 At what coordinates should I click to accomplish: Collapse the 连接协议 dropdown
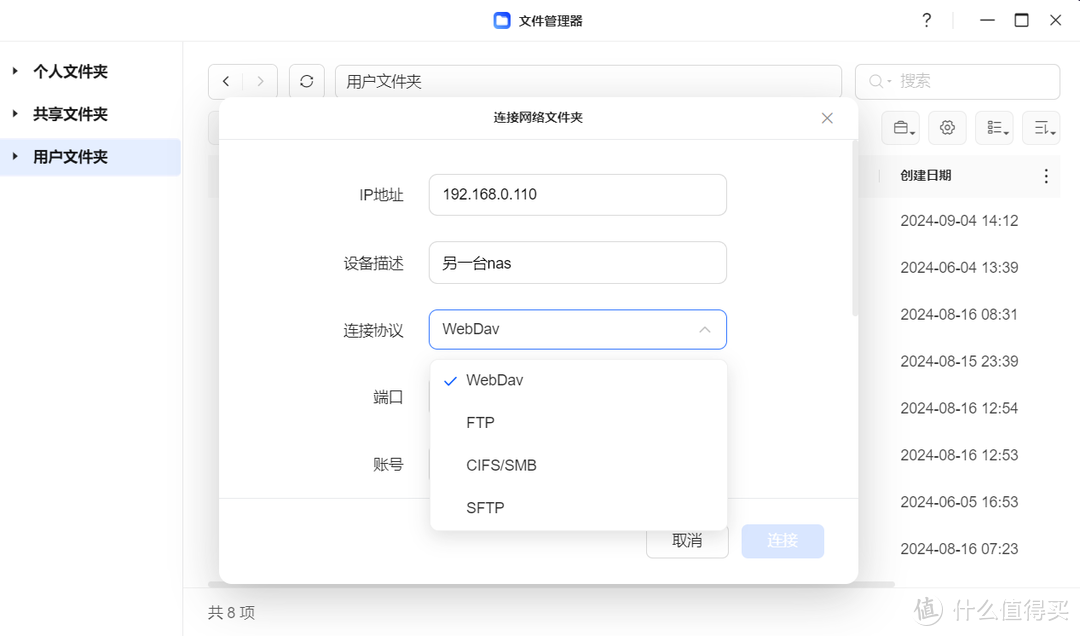point(704,329)
